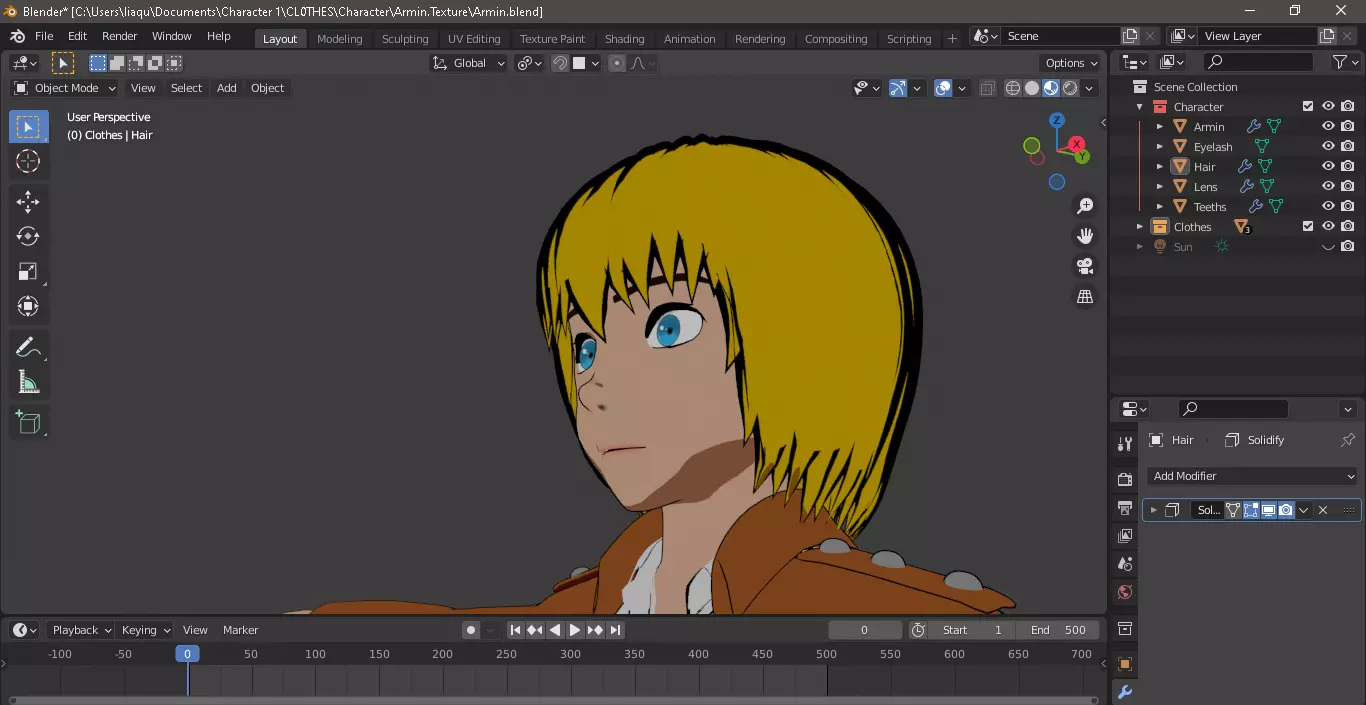Open the World properties tab
This screenshot has width=1366, height=705.
[x=1125, y=593]
